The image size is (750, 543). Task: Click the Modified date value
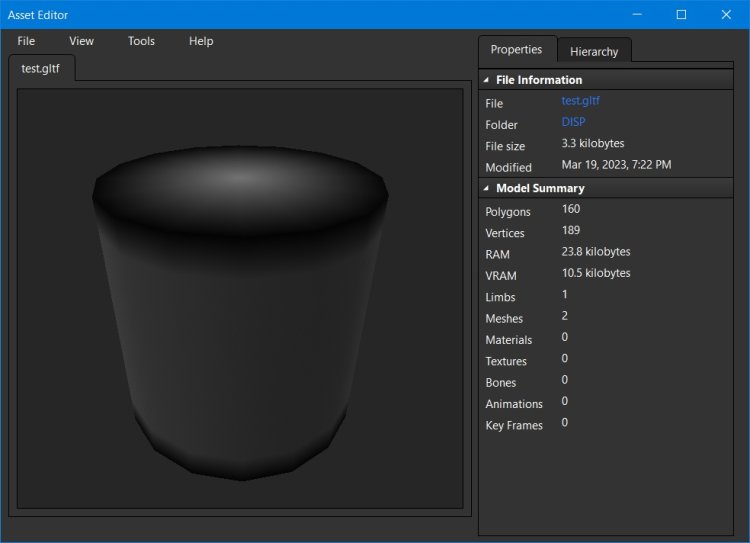[x=616, y=165]
